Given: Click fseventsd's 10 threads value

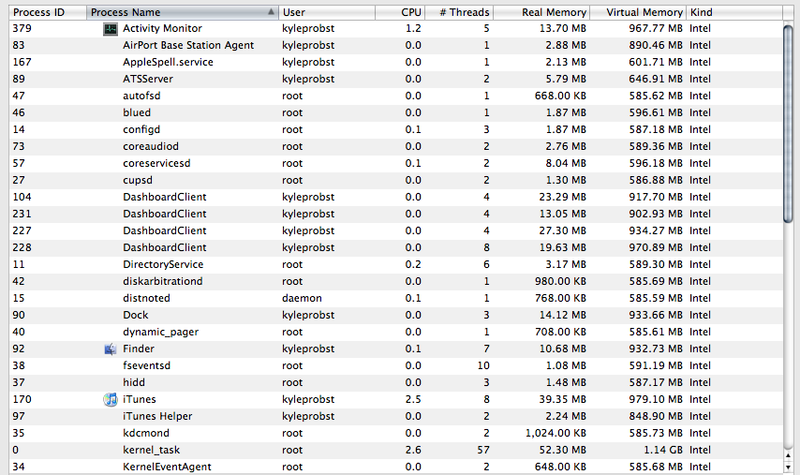Looking at the screenshot, I should coord(483,366).
